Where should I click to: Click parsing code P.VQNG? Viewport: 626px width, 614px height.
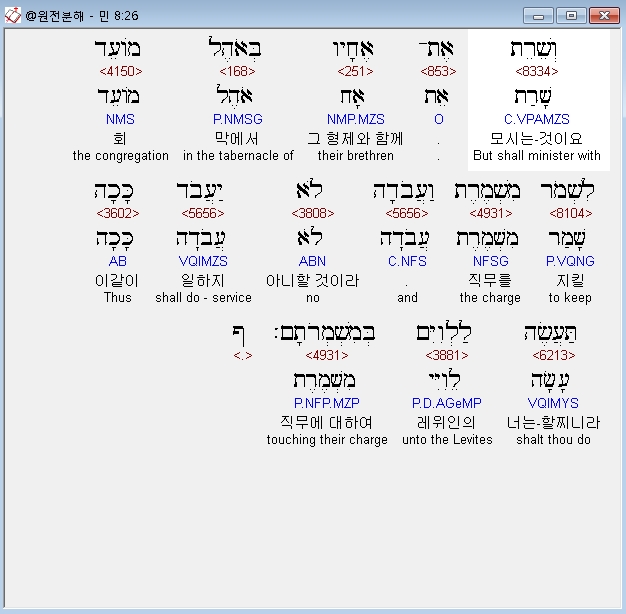[x=570, y=261]
